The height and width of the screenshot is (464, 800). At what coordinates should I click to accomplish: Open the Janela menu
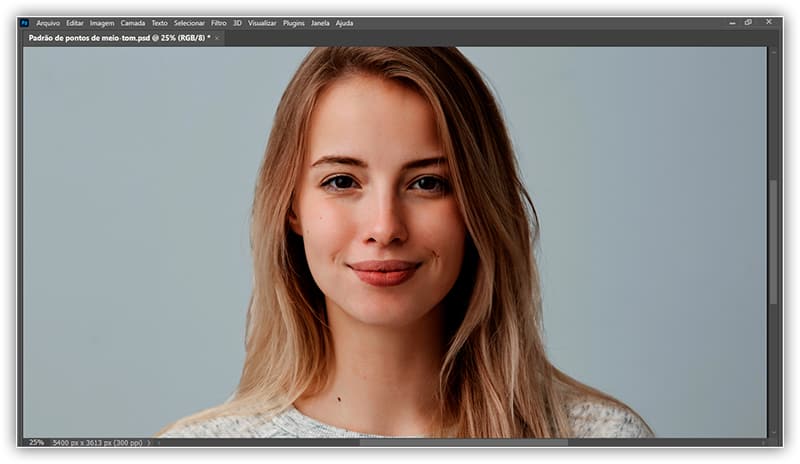(x=320, y=23)
